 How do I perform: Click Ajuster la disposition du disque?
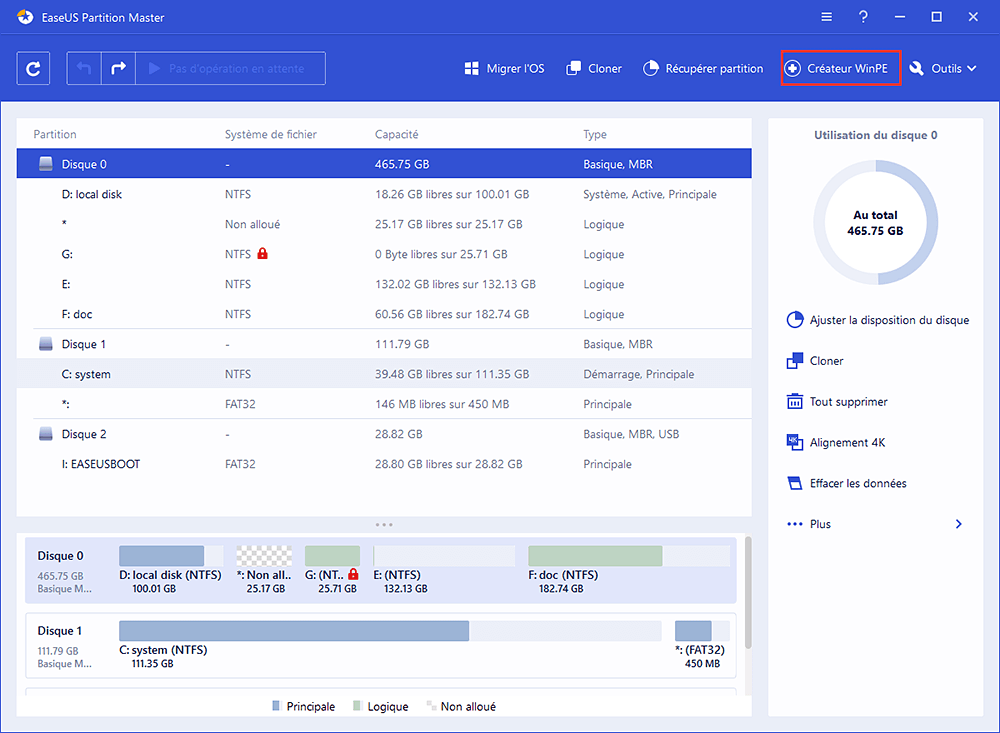(x=878, y=320)
